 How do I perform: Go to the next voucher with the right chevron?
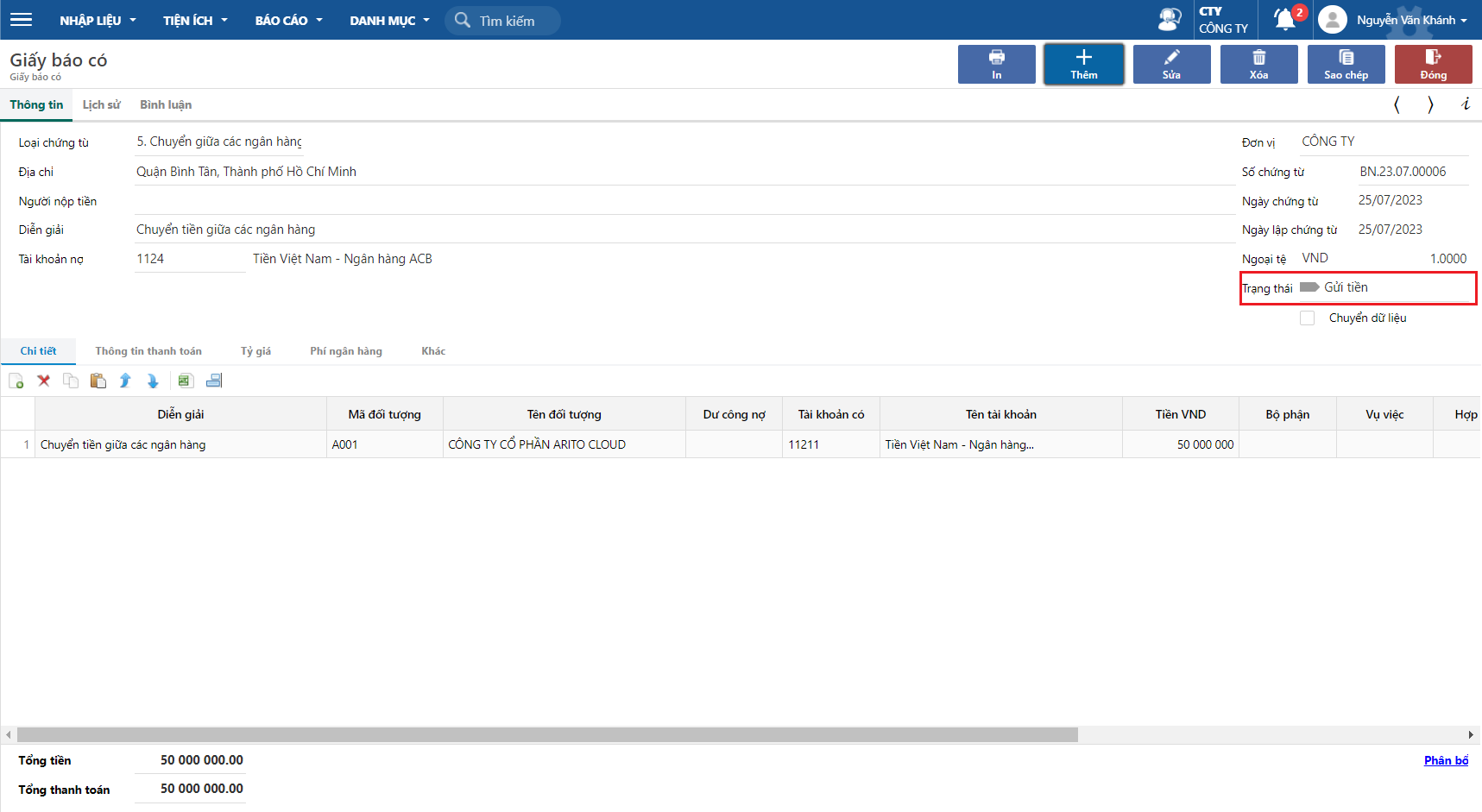coord(1430,104)
